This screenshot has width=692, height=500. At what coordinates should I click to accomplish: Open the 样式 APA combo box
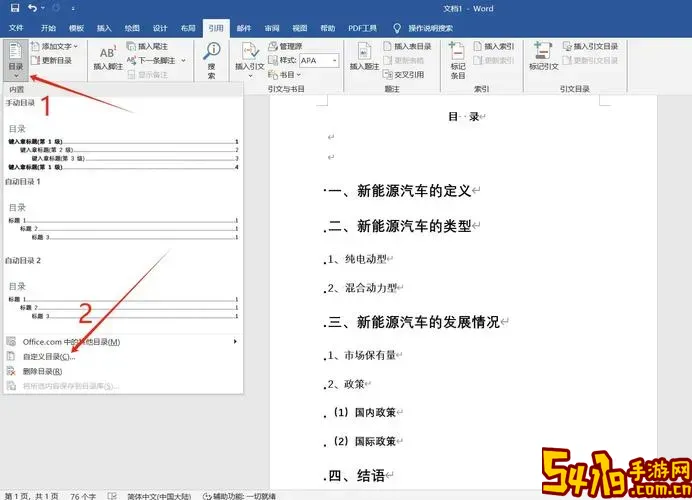click(x=319, y=60)
